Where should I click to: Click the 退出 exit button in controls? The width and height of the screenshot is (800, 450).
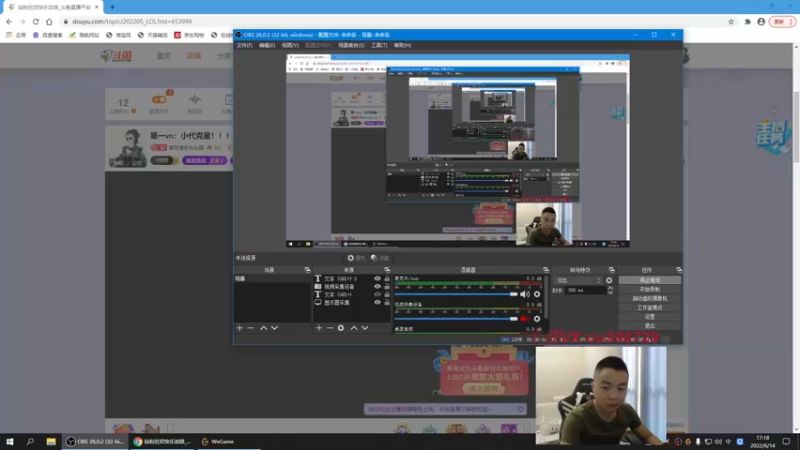click(x=649, y=326)
